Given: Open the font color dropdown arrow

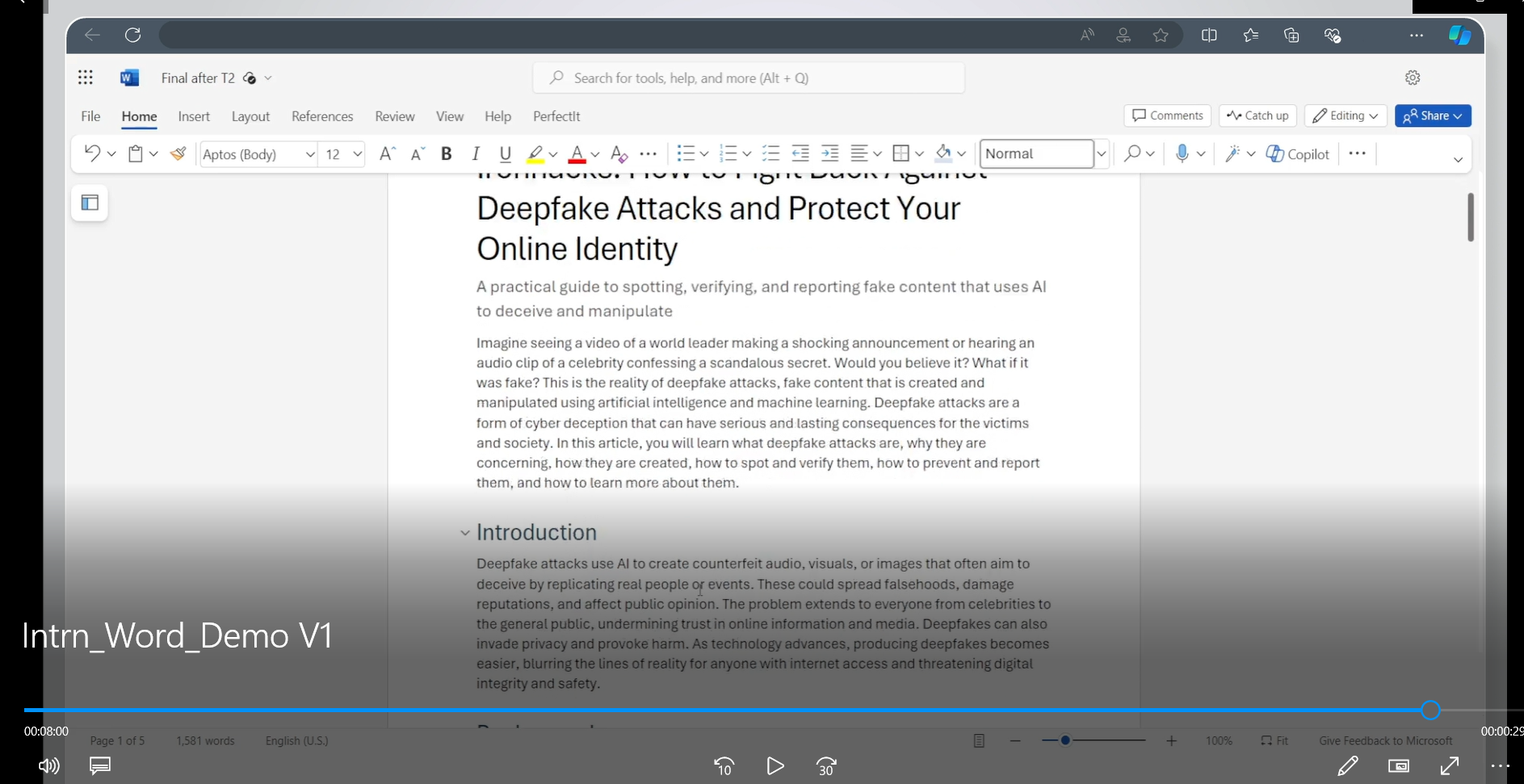Looking at the screenshot, I should pyautogui.click(x=595, y=153).
